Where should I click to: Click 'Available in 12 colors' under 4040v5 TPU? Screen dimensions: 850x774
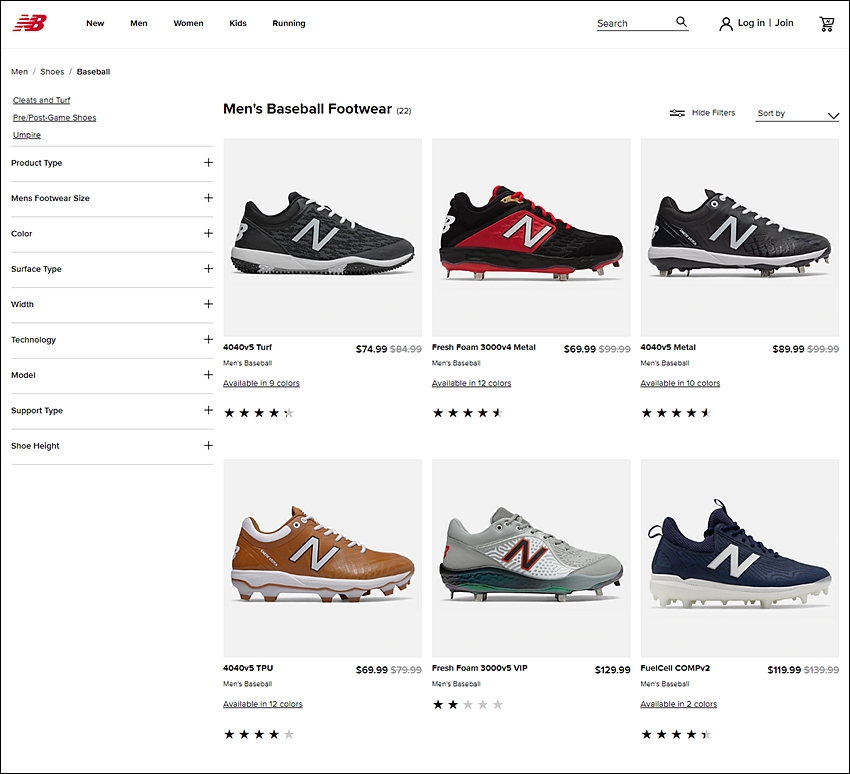[x=262, y=704]
